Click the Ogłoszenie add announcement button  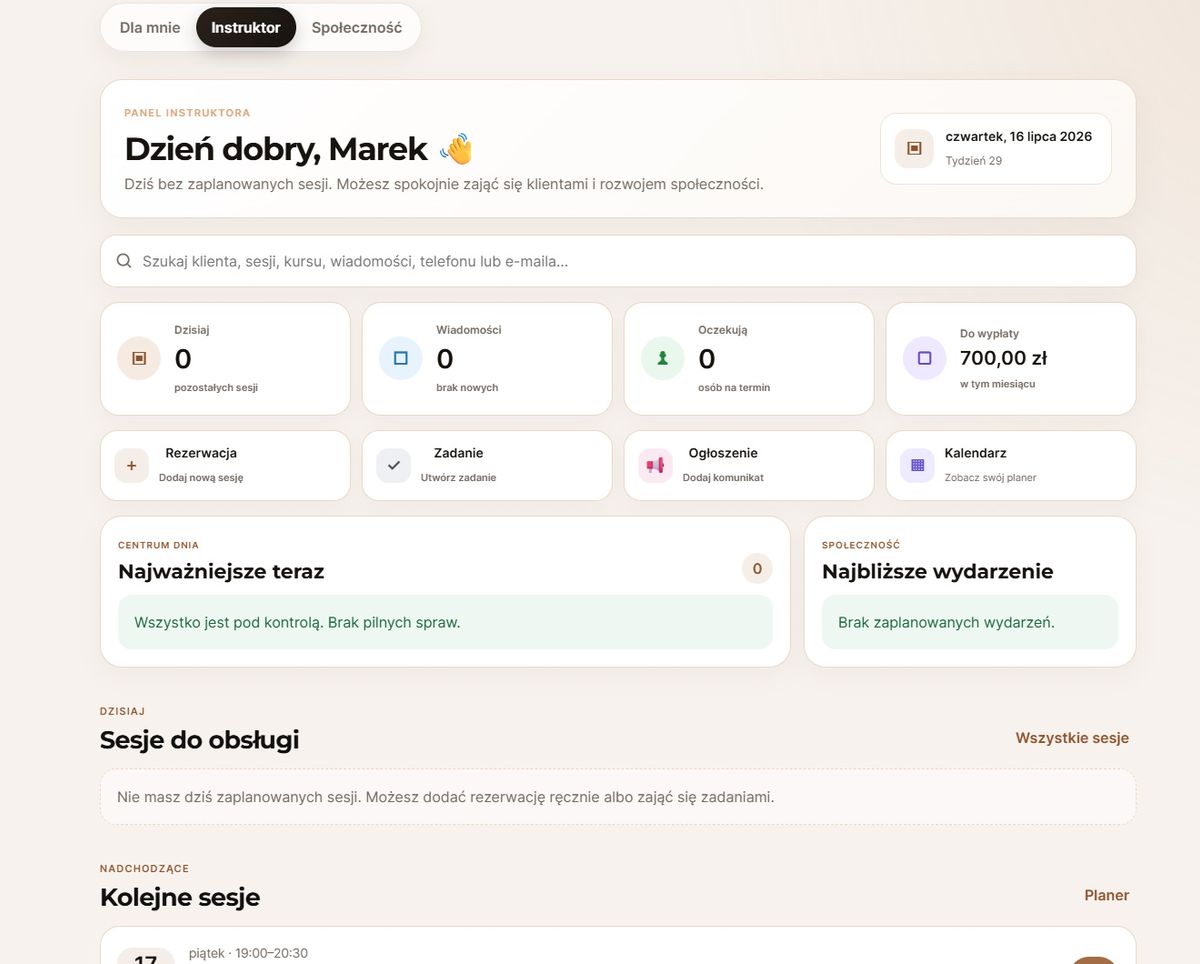tap(749, 466)
